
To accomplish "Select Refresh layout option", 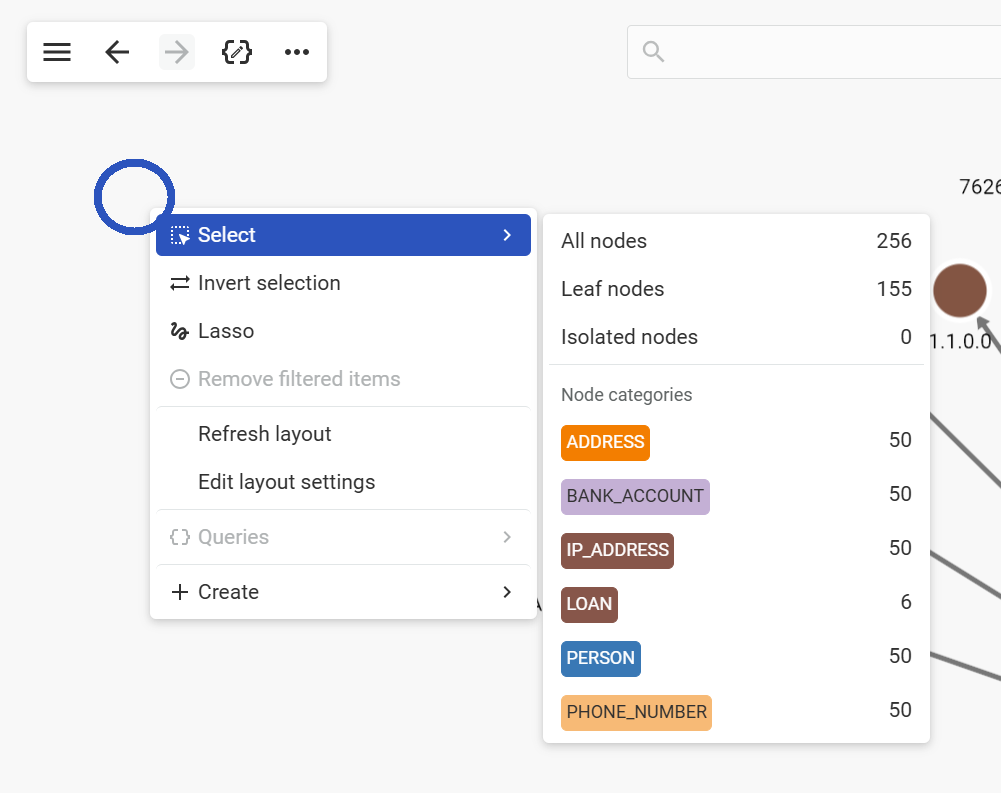I will pos(265,434).
